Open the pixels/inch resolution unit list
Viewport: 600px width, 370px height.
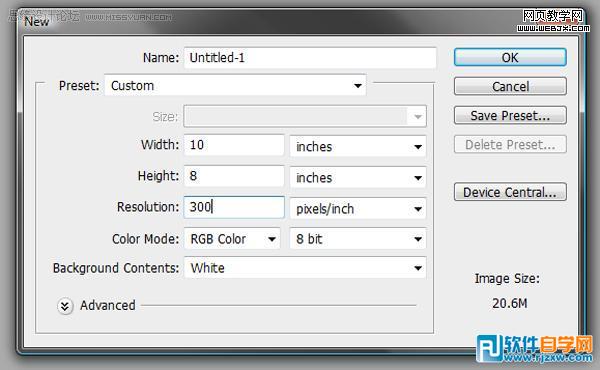358,209
